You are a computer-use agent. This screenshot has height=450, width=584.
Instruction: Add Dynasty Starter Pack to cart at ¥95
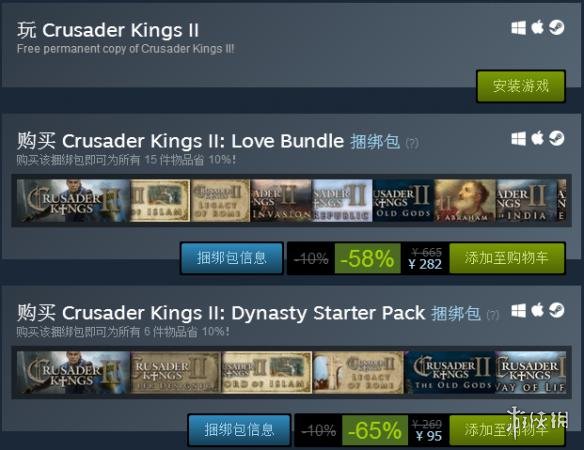tap(507, 430)
